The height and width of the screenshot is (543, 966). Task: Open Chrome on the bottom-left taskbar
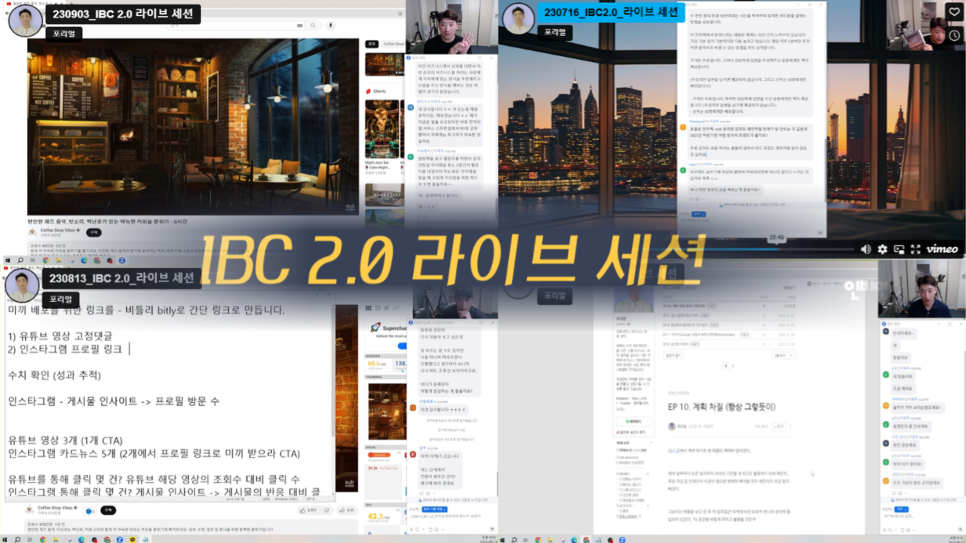click(43, 539)
